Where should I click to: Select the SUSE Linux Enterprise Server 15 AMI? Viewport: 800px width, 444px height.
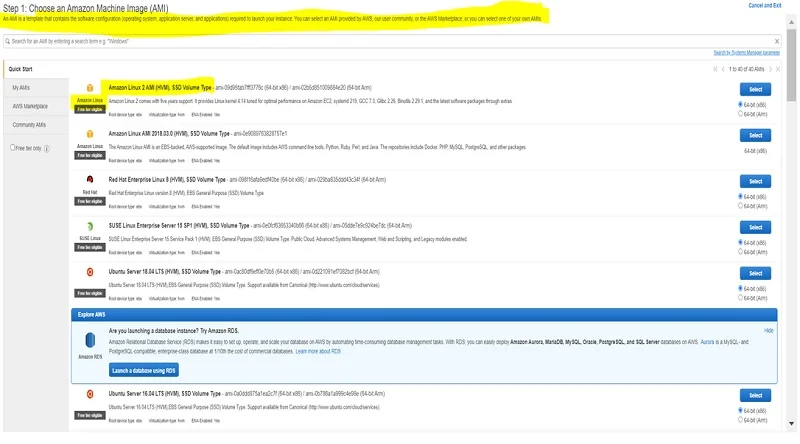tap(755, 227)
